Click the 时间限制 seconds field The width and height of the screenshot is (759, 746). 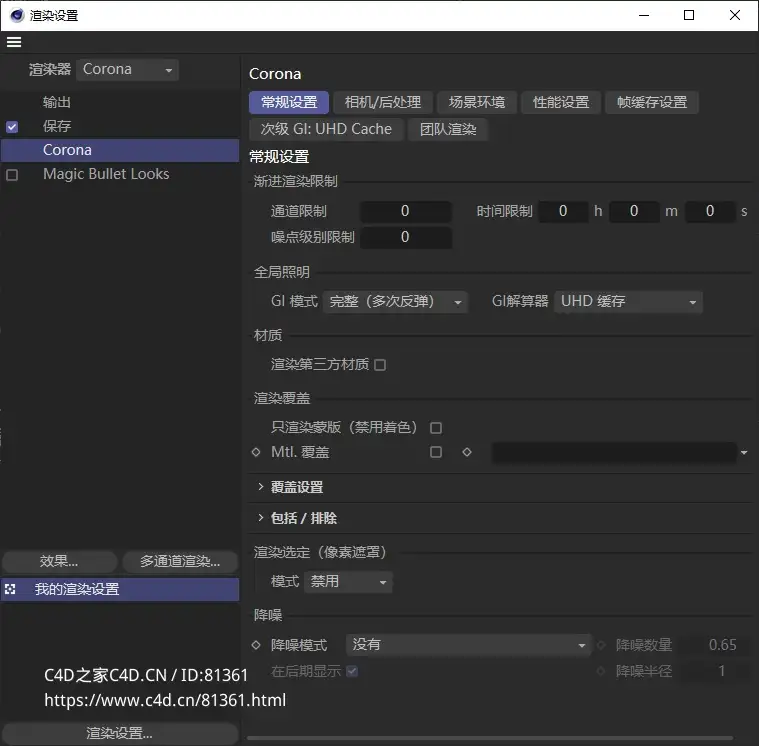tap(710, 212)
